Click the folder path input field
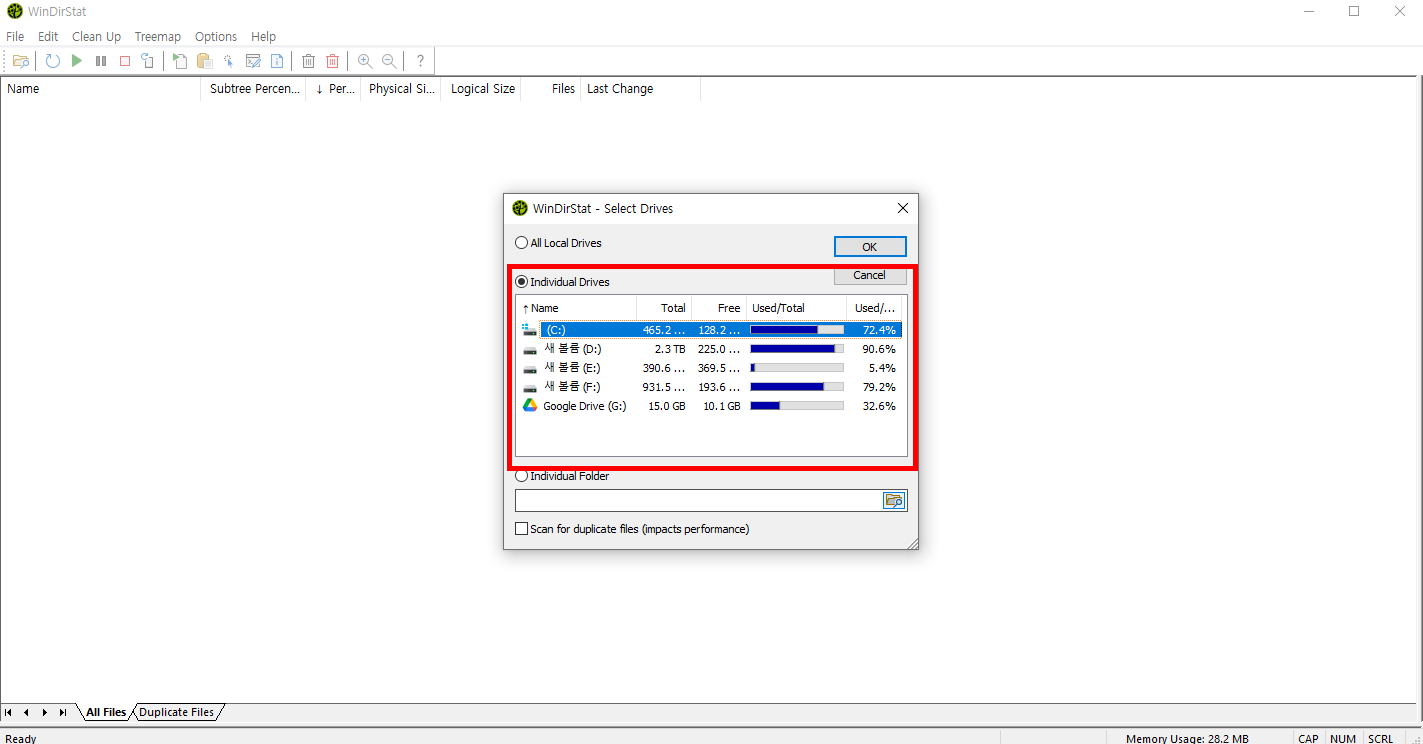This screenshot has width=1423, height=744. point(698,500)
